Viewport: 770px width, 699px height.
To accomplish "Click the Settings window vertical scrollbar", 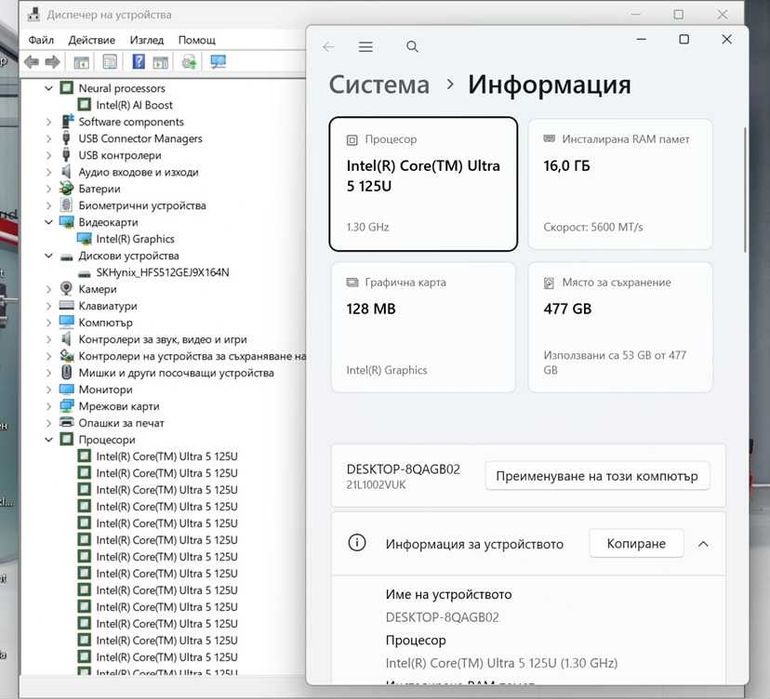I will [745, 189].
